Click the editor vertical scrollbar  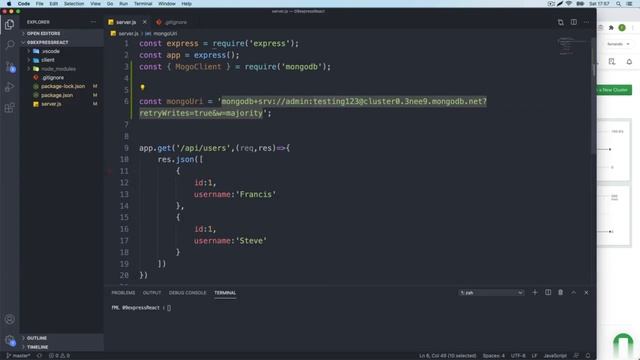[593, 96]
